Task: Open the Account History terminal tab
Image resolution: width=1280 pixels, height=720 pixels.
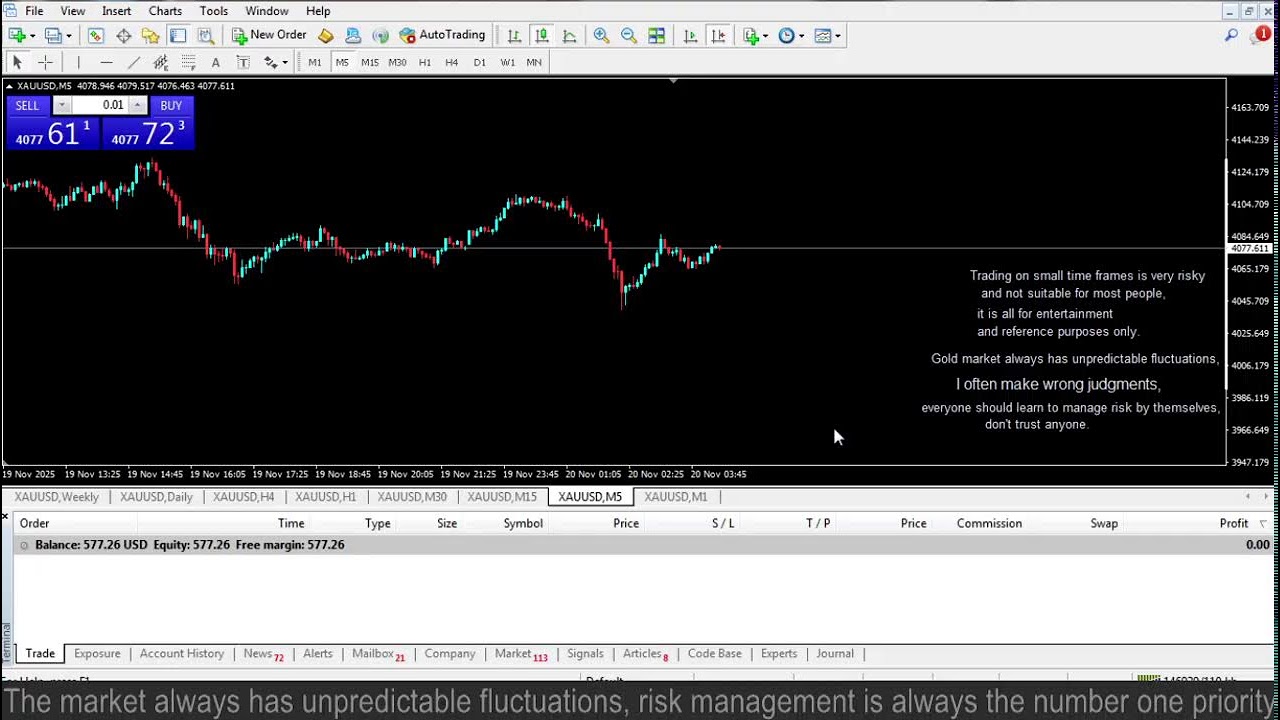Action: [182, 653]
